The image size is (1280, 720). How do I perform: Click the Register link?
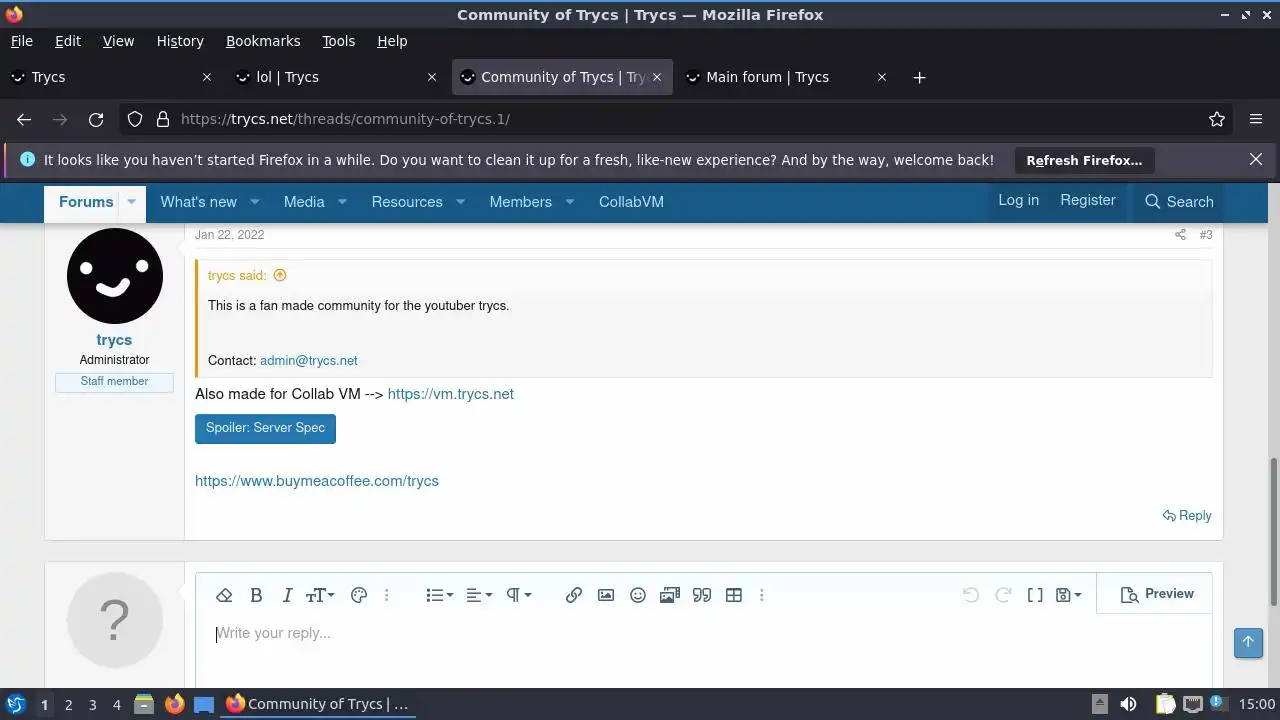pyautogui.click(x=1088, y=200)
